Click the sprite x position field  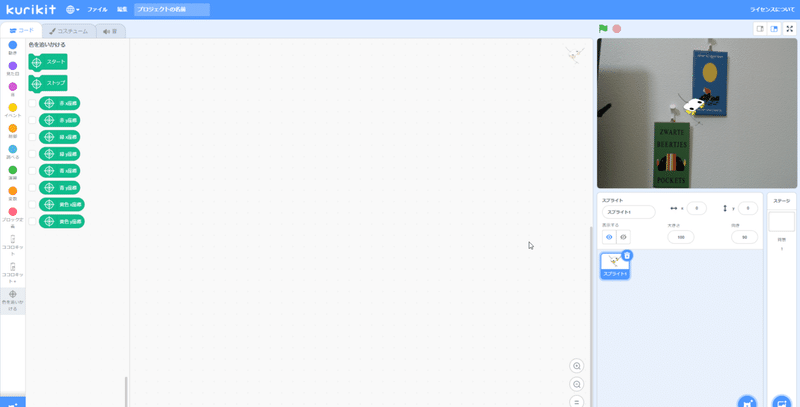(x=696, y=208)
